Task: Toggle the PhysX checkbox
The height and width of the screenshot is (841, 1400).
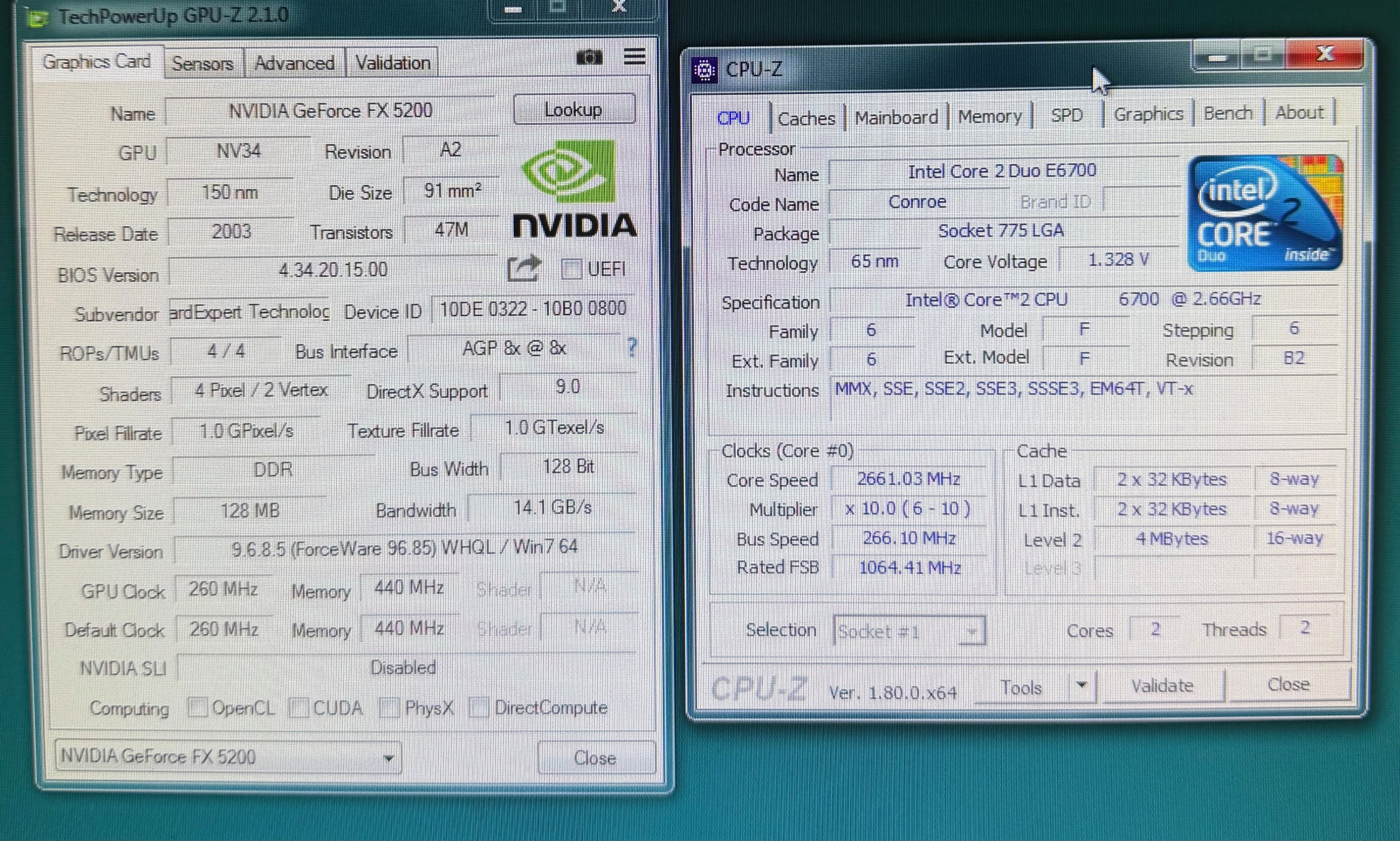Action: pyautogui.click(x=389, y=707)
